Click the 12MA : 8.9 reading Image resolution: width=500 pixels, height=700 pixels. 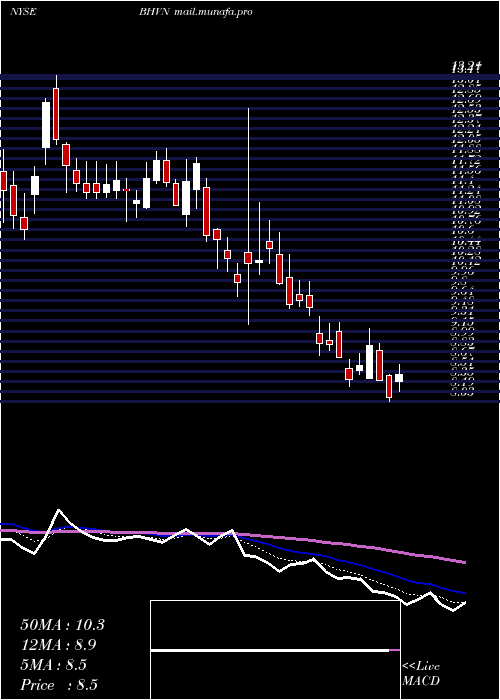point(58,645)
